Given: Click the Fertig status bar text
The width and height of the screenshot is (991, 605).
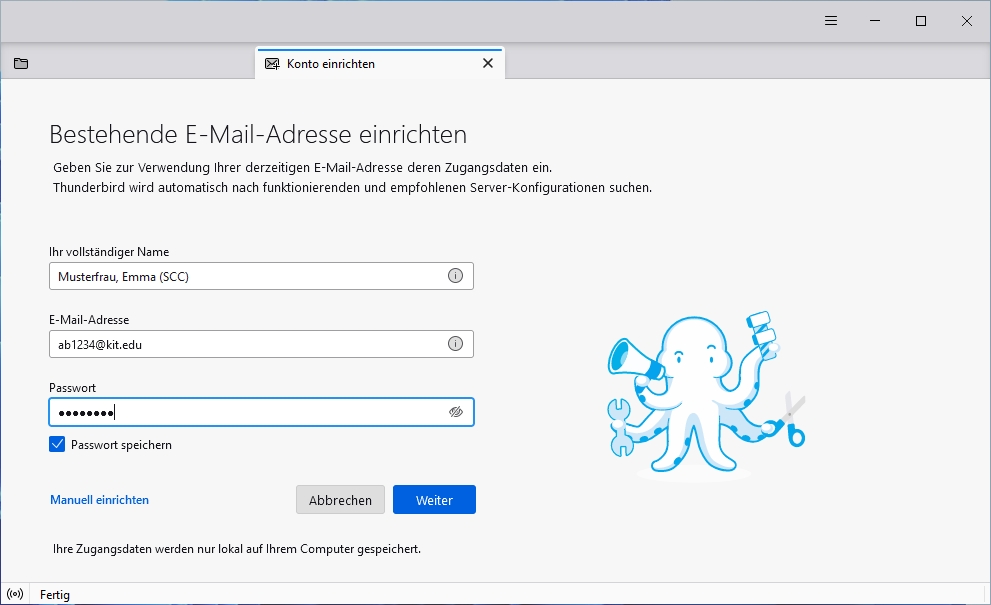Looking at the screenshot, I should coord(55,595).
